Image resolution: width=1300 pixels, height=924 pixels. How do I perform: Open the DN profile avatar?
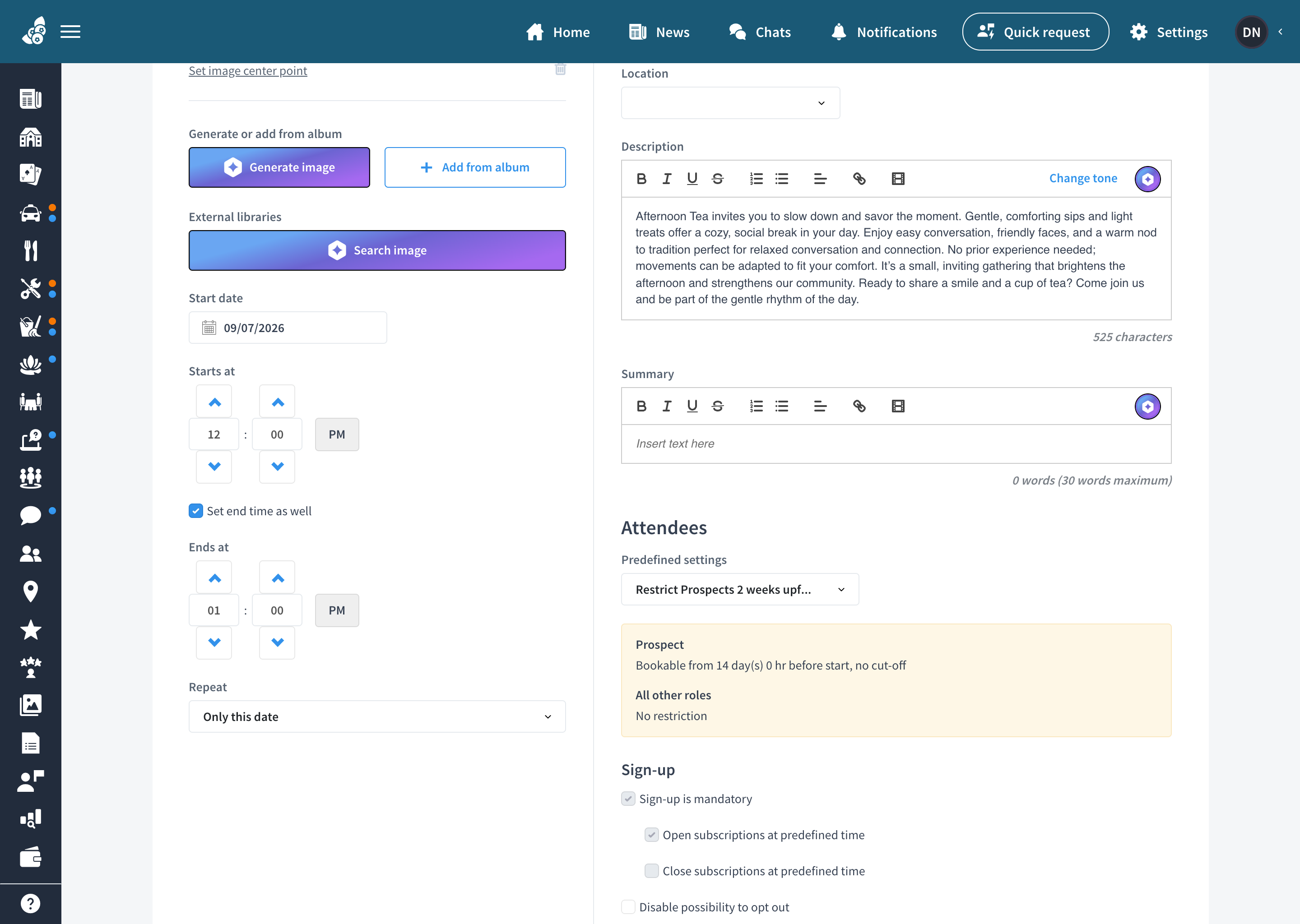click(x=1251, y=32)
